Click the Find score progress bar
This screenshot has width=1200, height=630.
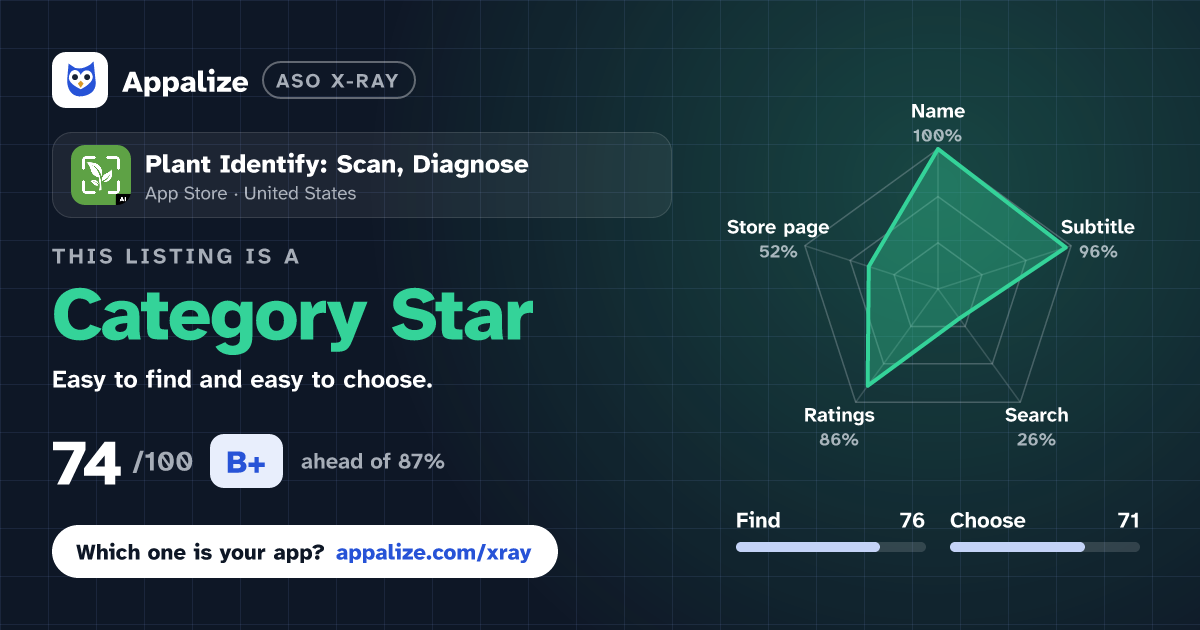[831, 547]
